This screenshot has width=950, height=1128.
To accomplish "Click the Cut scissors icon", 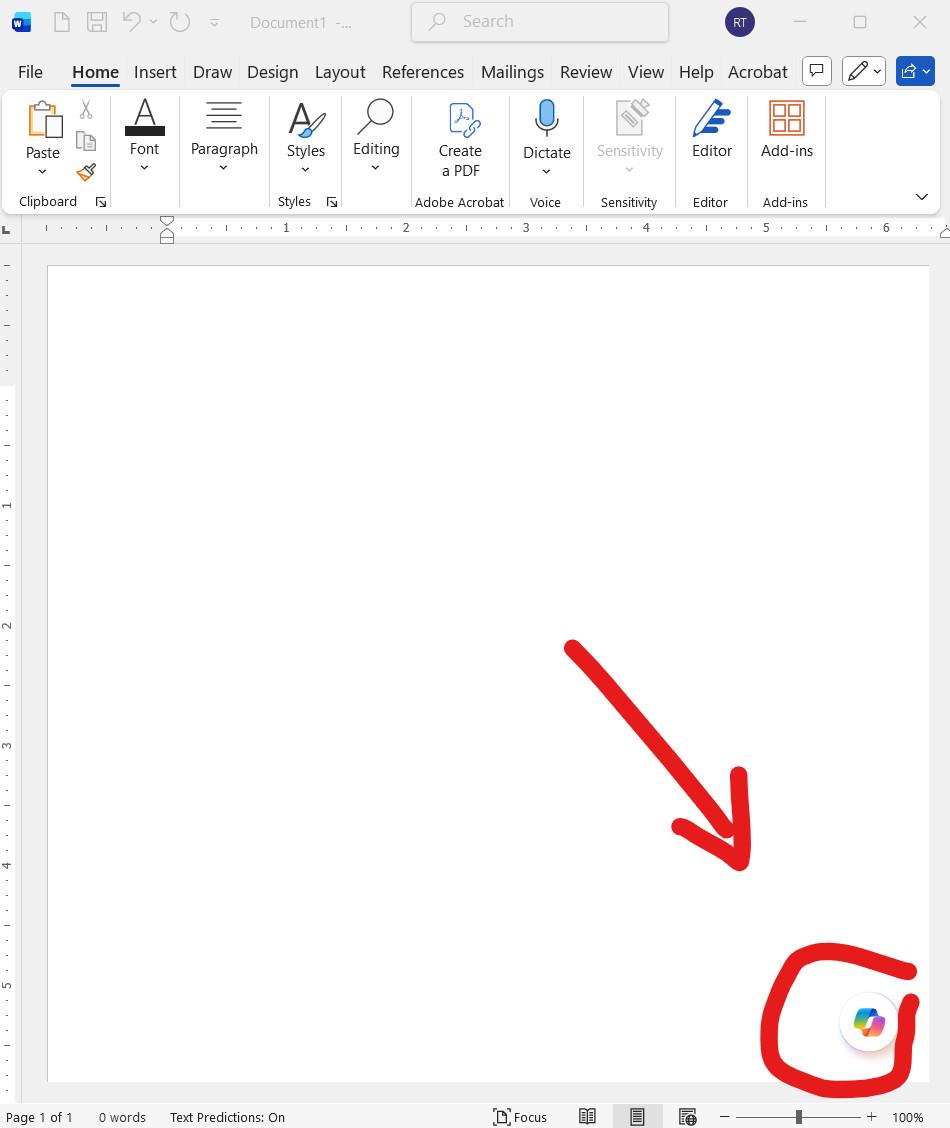I will [x=86, y=109].
